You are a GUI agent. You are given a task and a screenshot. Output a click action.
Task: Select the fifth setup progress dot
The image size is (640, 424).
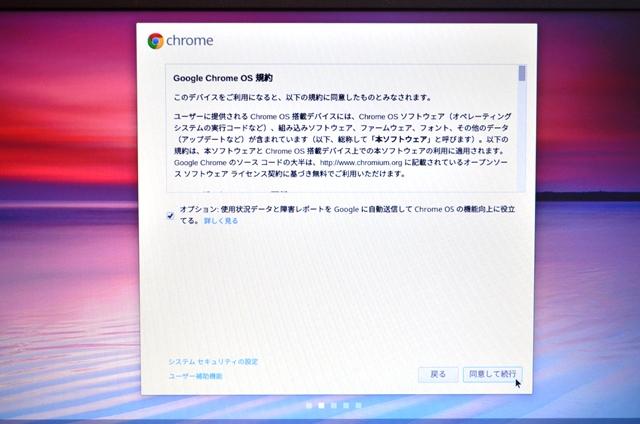click(358, 405)
